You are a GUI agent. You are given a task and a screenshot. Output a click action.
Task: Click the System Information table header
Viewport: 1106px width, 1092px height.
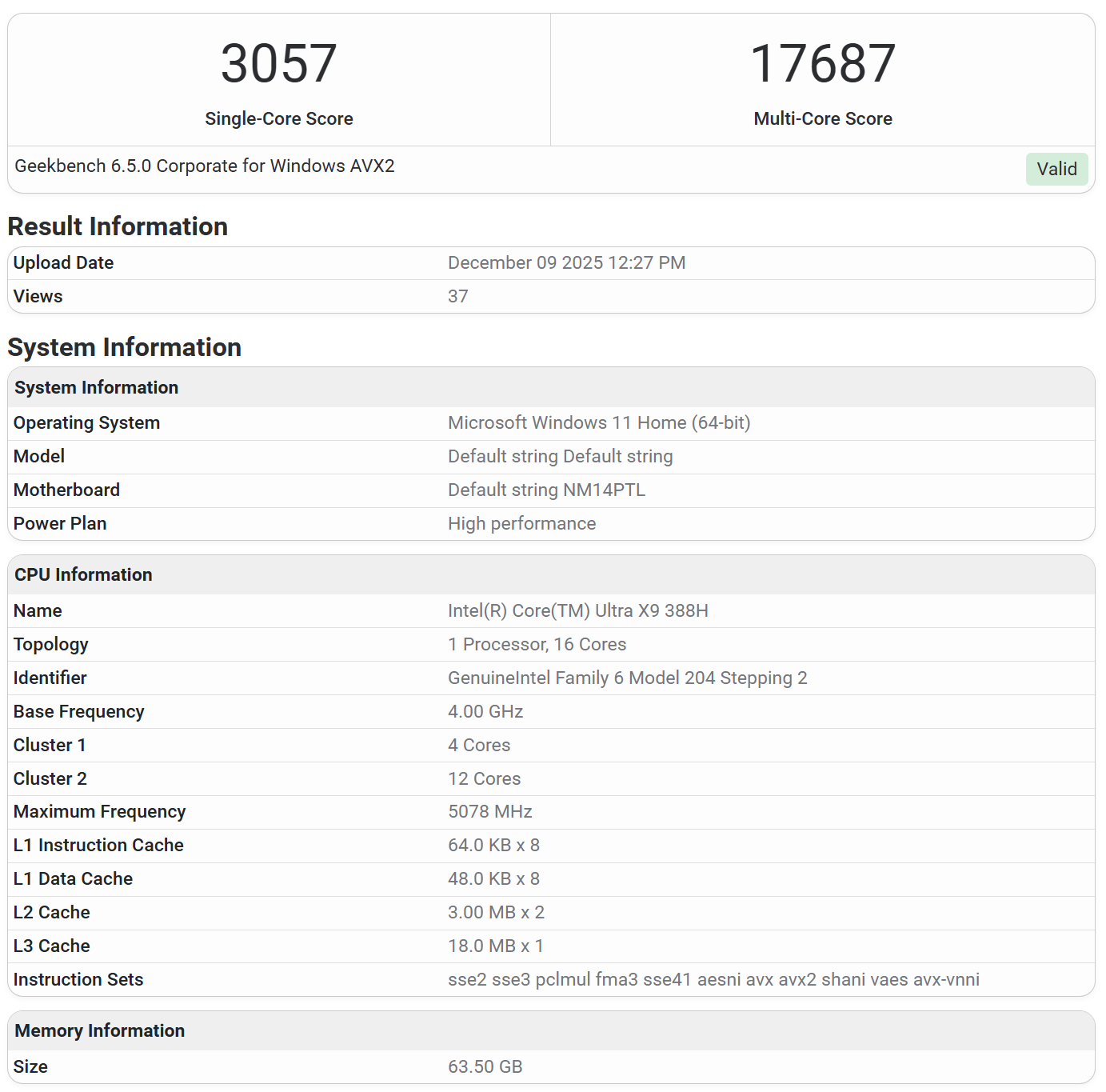click(x=97, y=387)
